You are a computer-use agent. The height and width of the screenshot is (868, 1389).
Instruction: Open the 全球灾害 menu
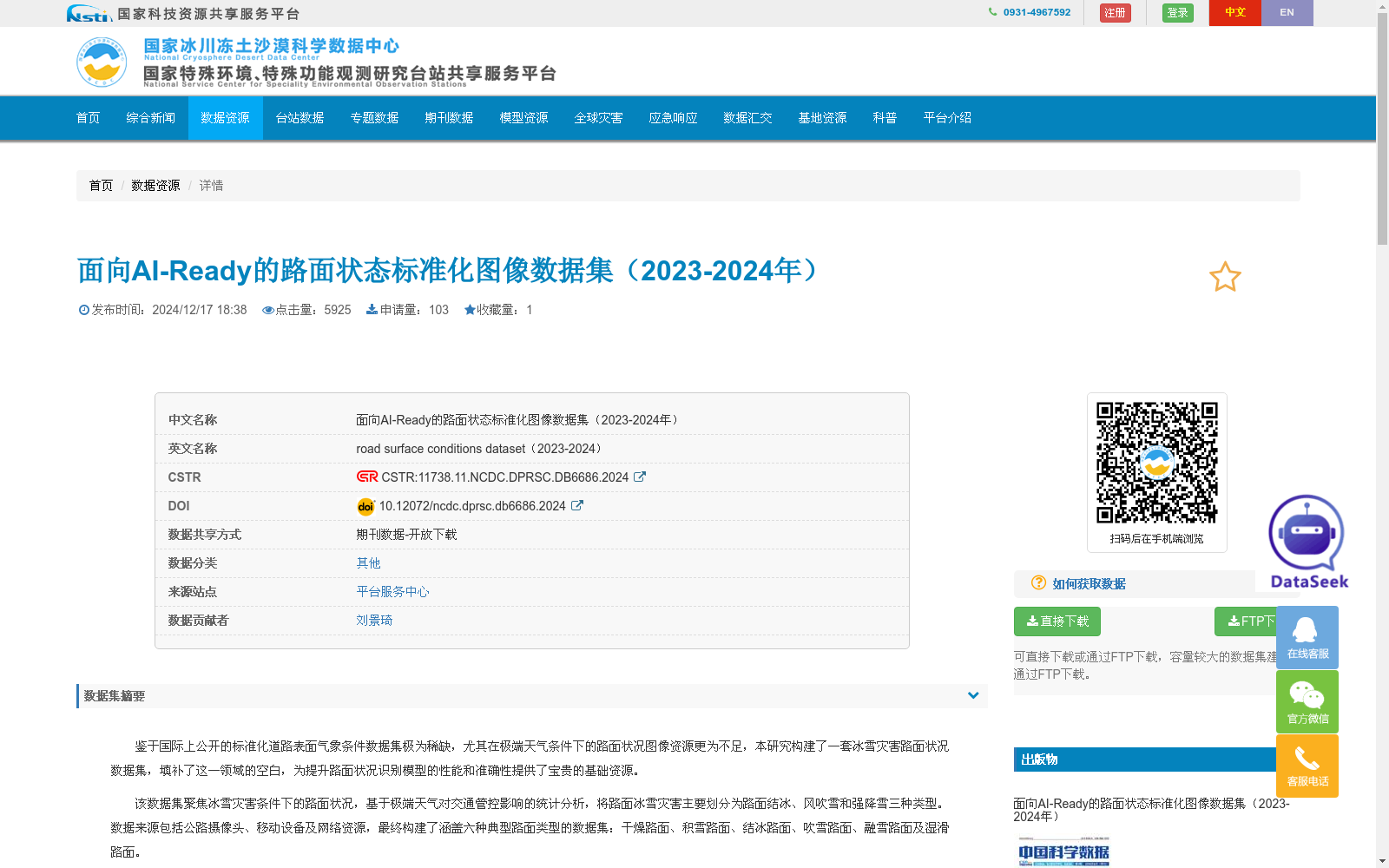point(599,118)
